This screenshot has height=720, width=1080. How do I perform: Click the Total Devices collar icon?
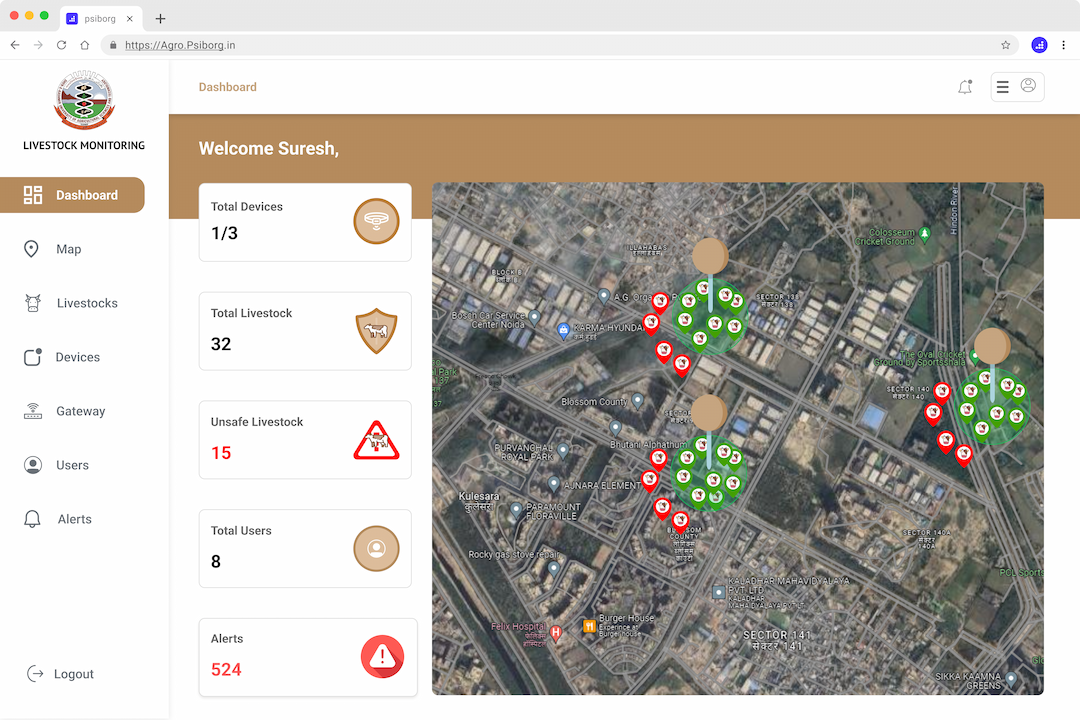tap(376, 221)
